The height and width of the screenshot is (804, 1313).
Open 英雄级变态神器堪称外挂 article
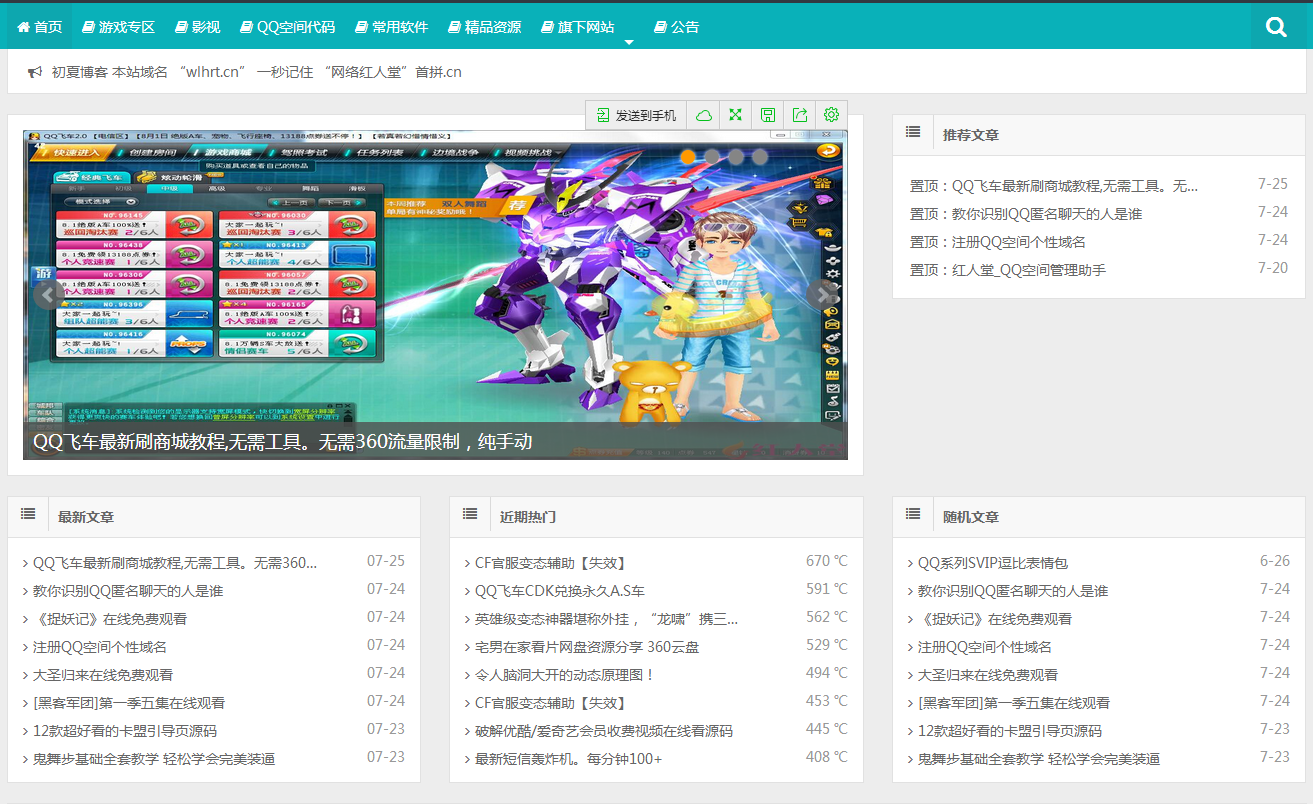pyautogui.click(x=607, y=619)
